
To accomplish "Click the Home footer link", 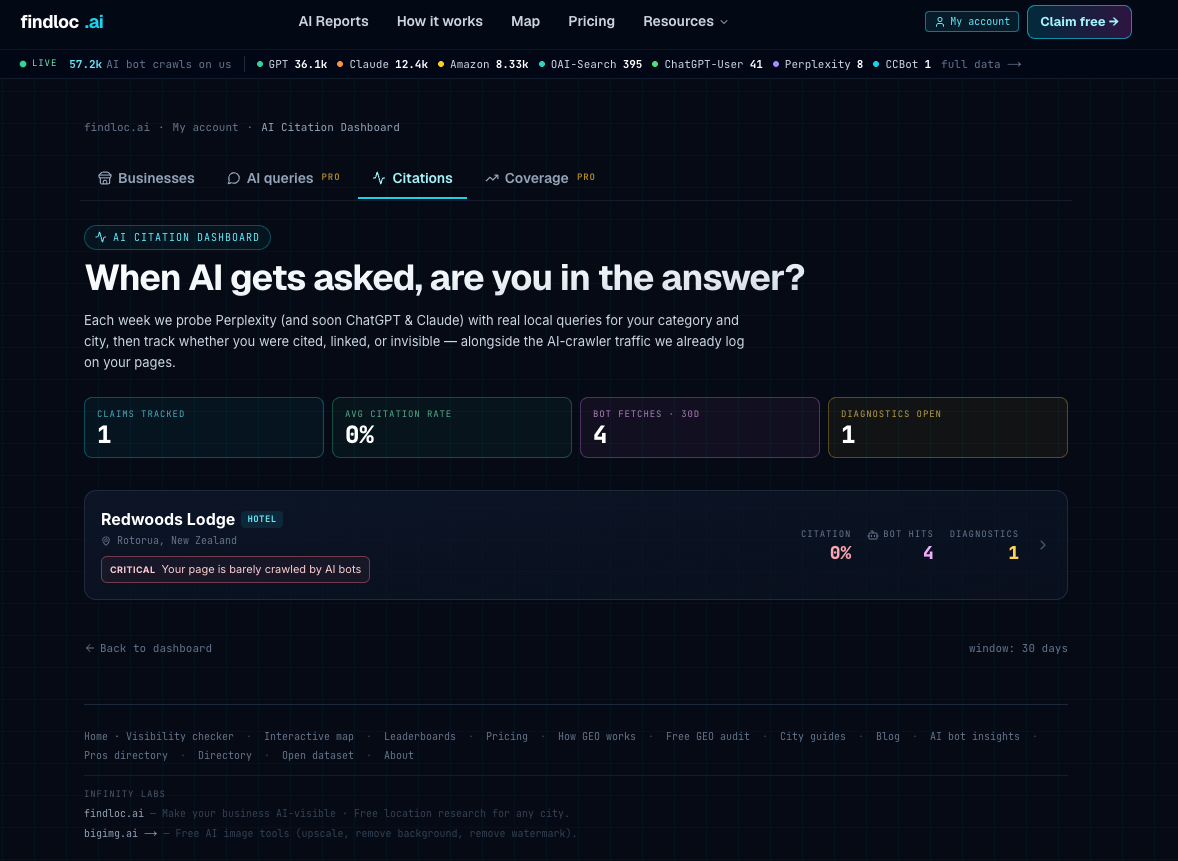I will coord(95,736).
